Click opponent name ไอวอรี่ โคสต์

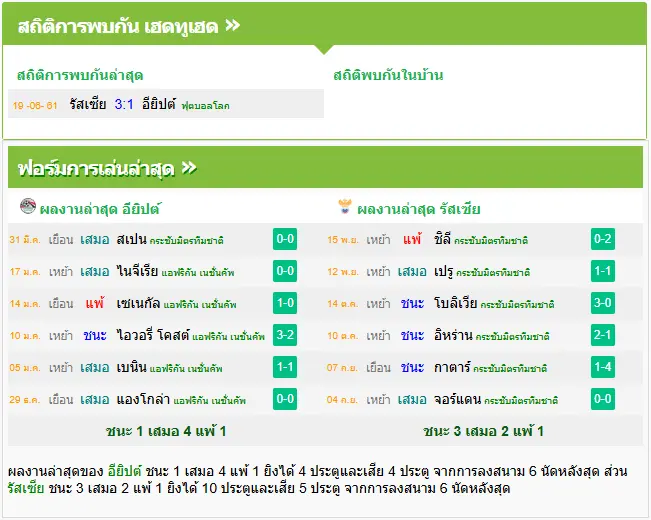153,335
